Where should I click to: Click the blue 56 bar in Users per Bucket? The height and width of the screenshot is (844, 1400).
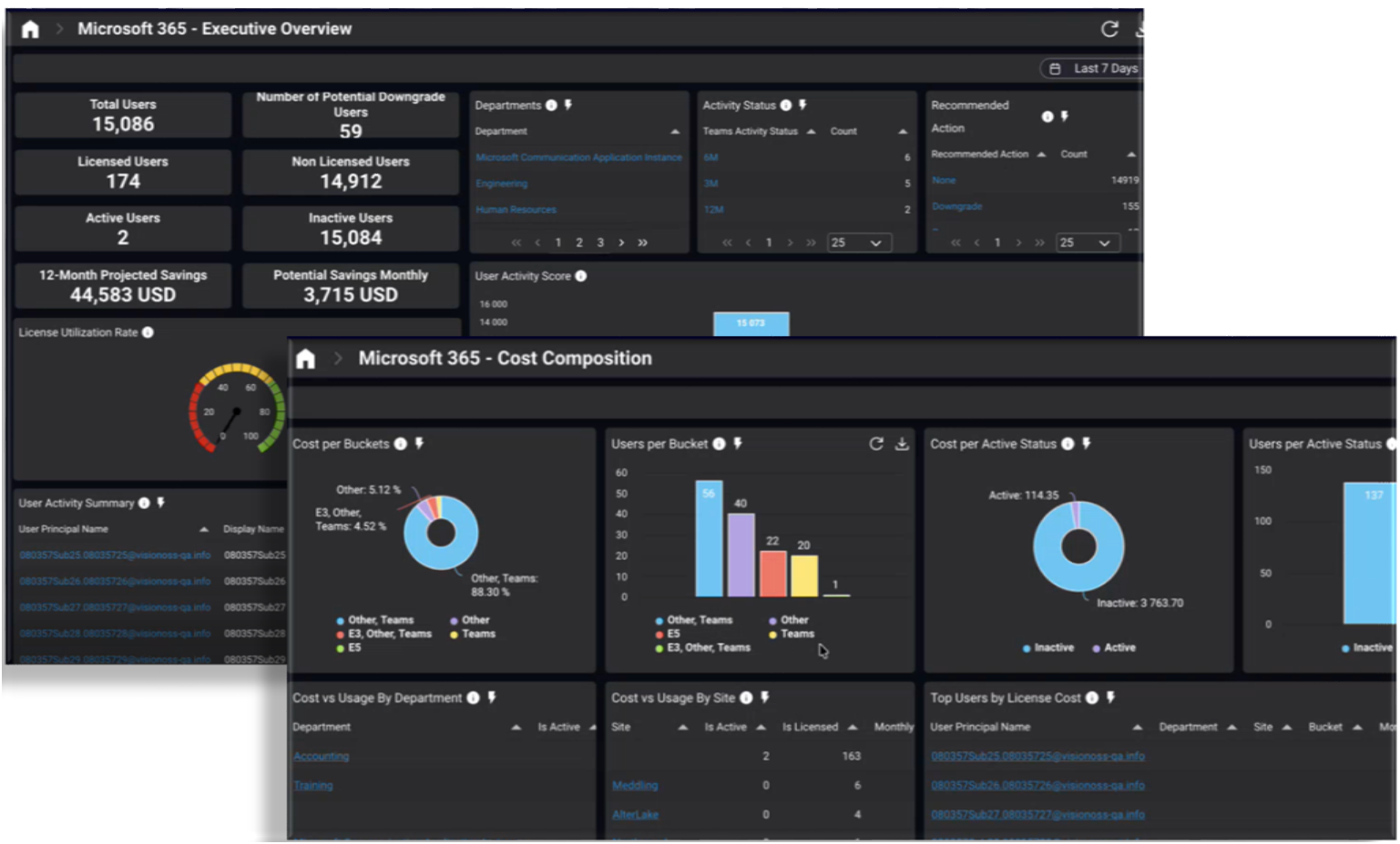point(709,538)
